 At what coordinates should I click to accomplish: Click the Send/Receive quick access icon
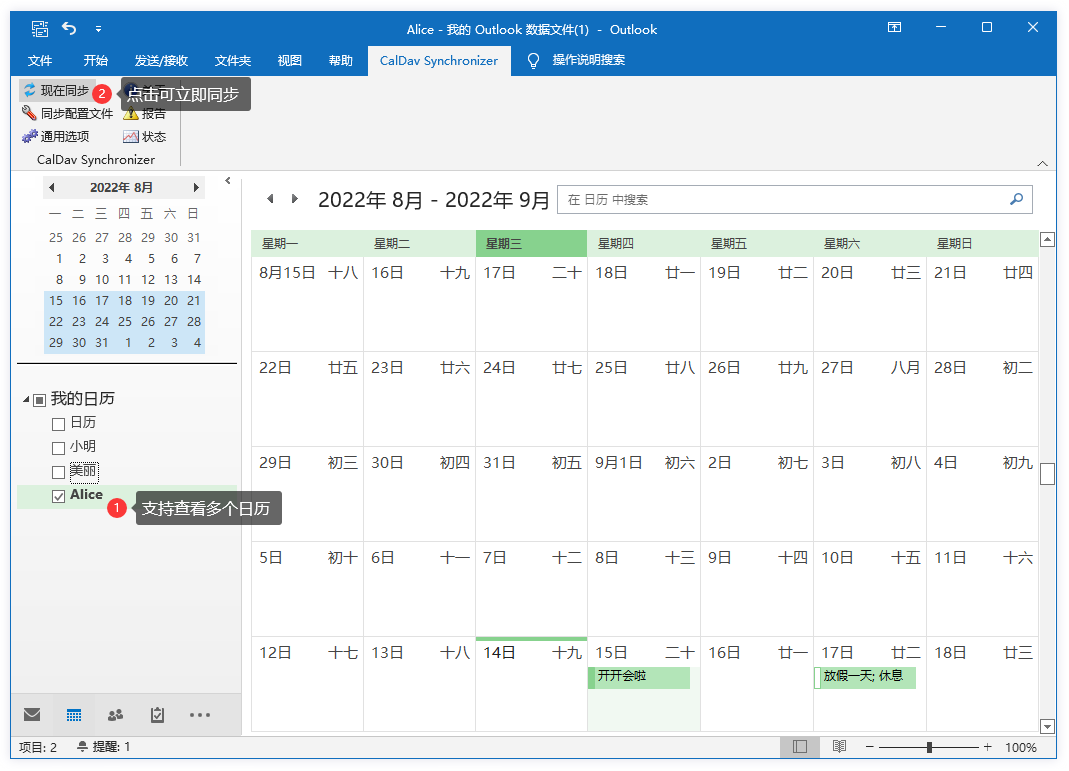click(40, 29)
